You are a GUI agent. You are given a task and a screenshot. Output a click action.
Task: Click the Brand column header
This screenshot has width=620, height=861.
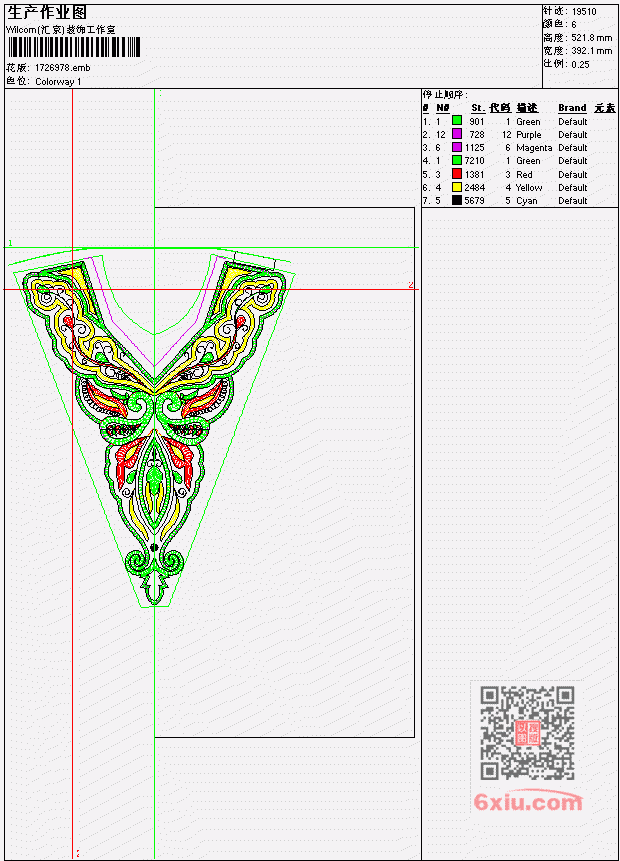click(572, 108)
